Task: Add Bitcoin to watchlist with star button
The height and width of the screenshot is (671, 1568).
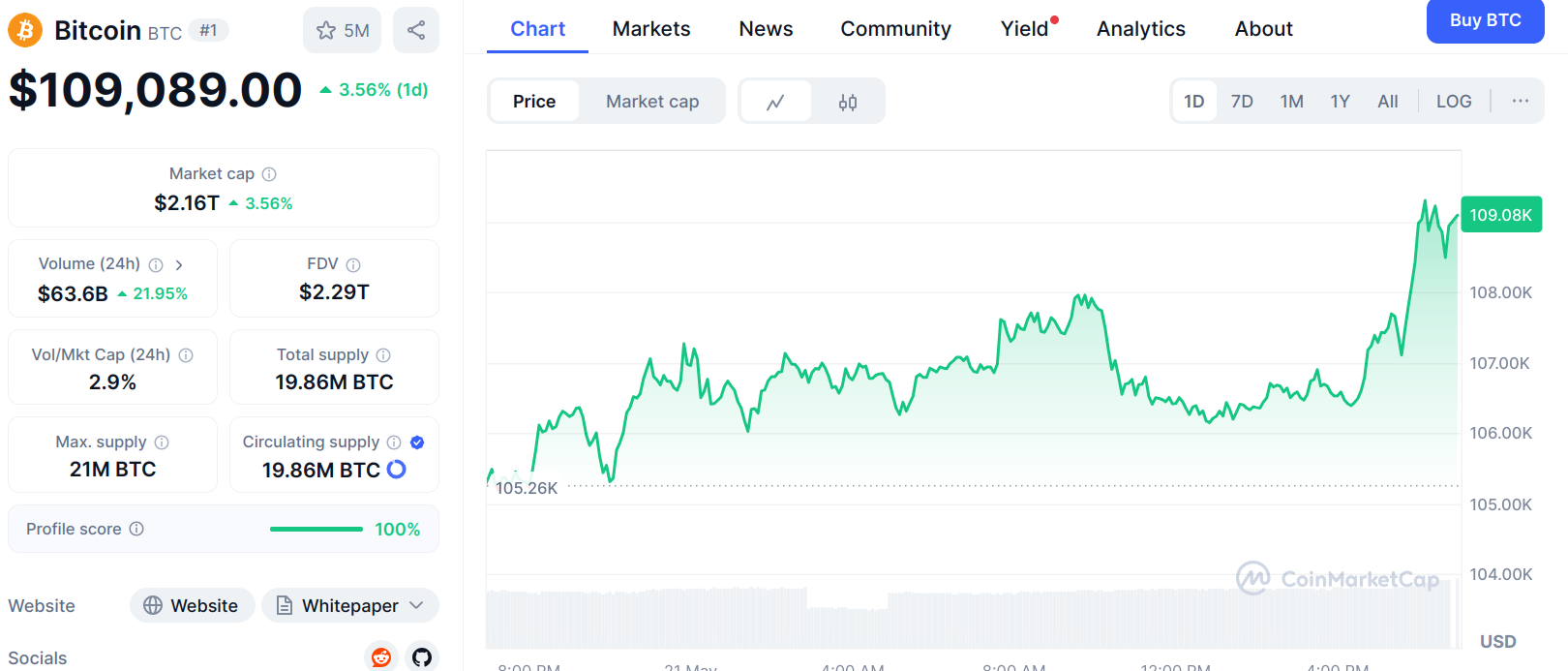Action: point(342,30)
